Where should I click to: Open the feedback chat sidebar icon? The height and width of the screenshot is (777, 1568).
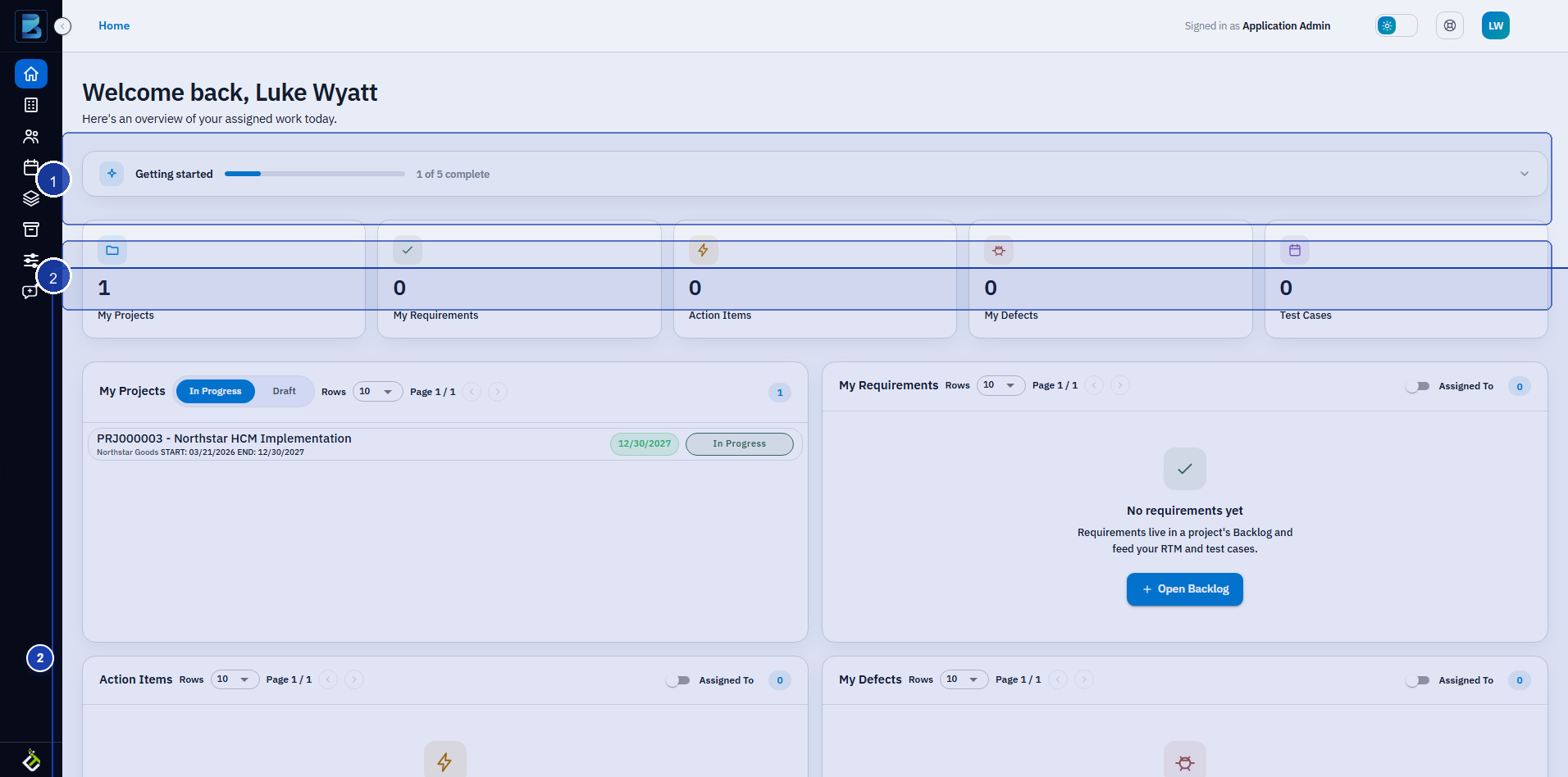(30, 293)
